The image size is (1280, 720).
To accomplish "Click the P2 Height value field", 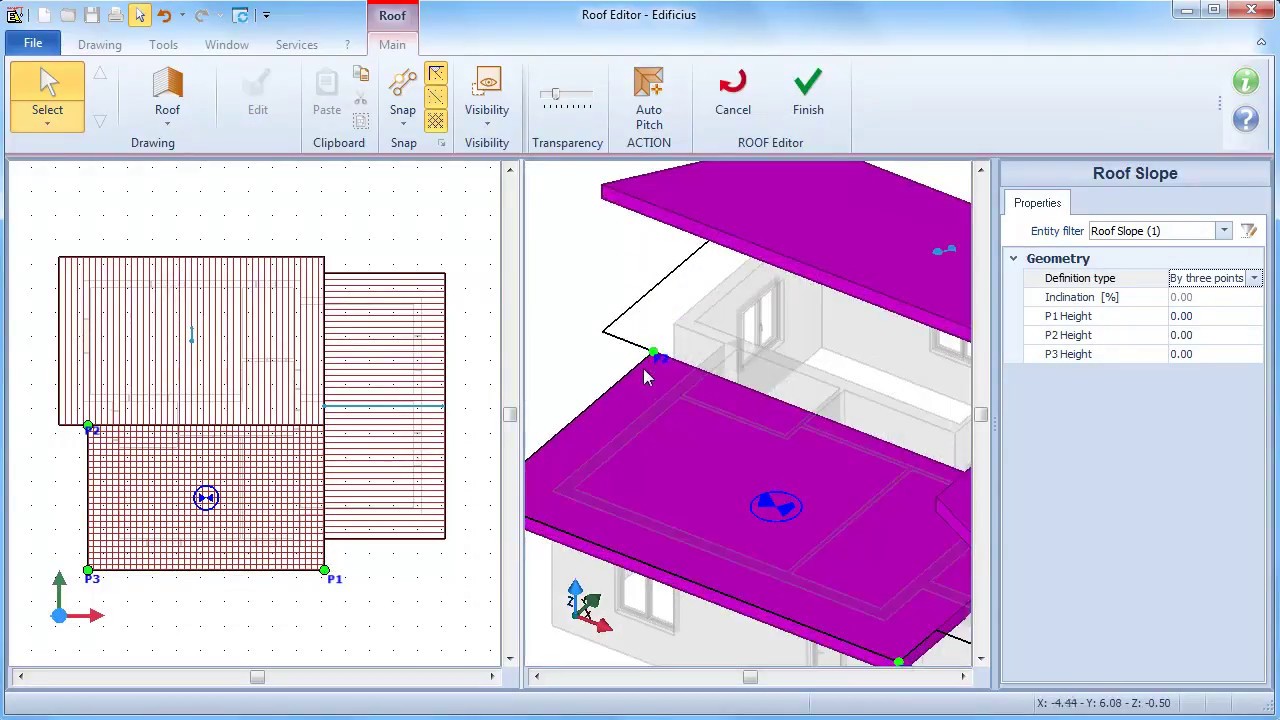I will coord(1215,335).
